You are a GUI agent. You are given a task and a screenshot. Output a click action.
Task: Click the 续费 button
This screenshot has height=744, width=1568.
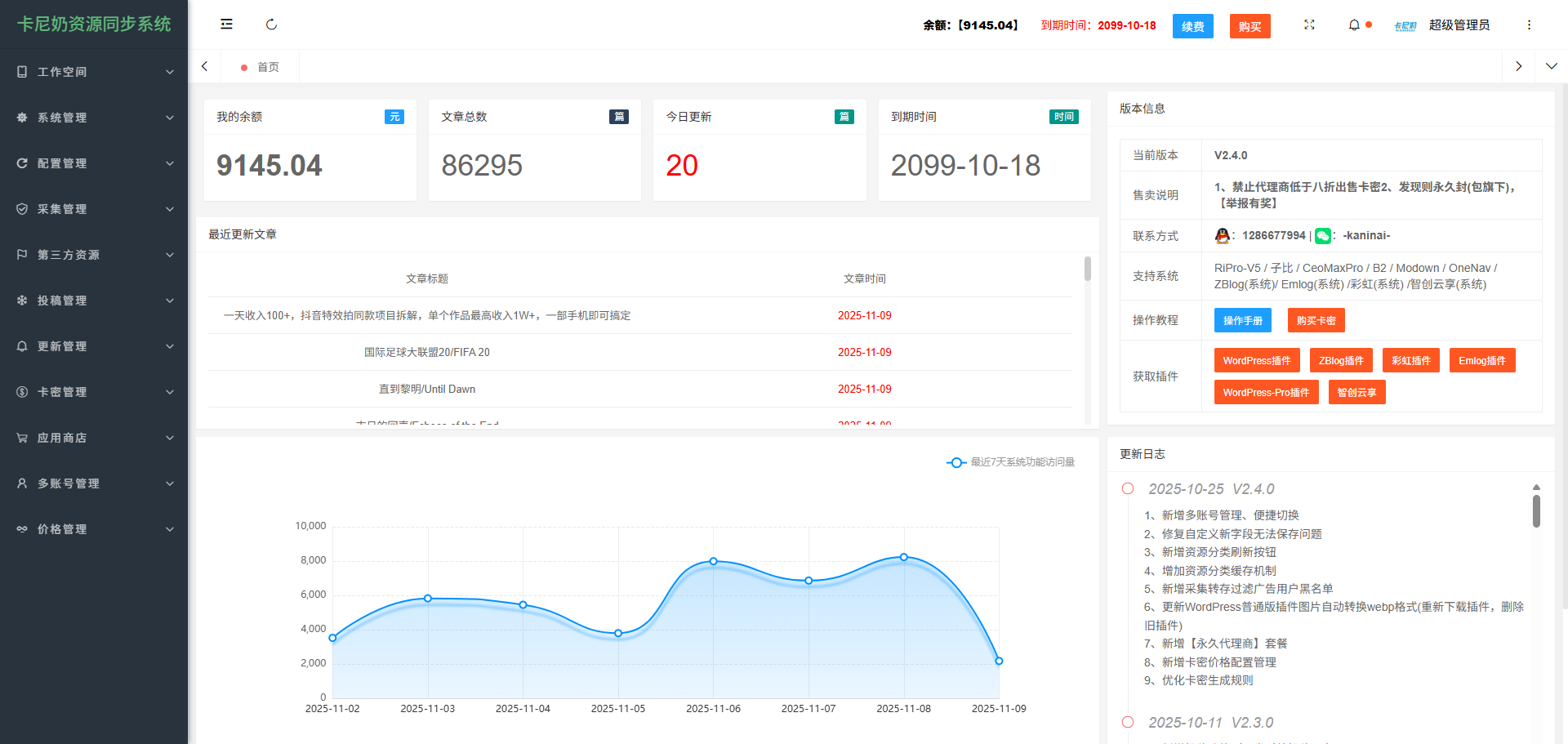1192,25
